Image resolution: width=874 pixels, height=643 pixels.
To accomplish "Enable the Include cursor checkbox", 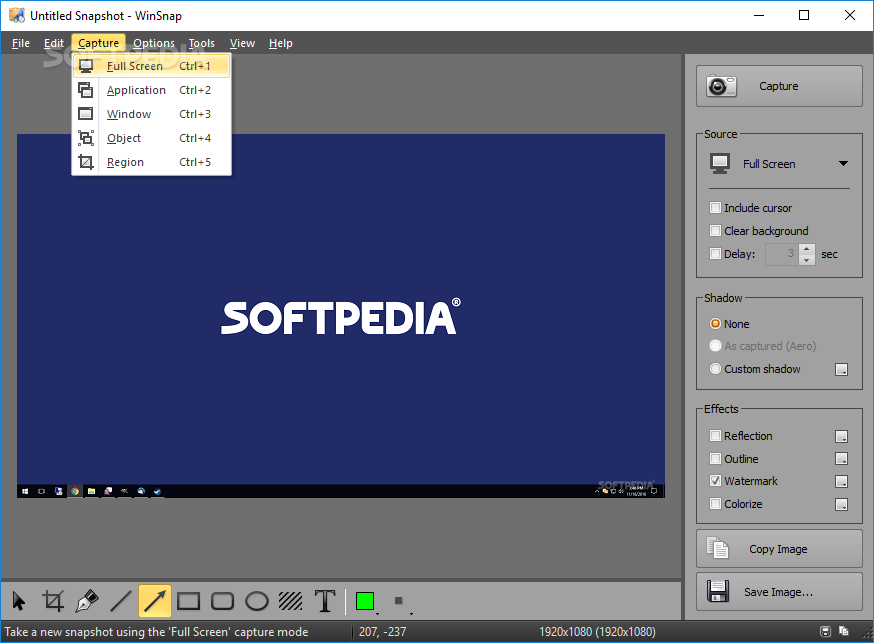I will tap(715, 208).
